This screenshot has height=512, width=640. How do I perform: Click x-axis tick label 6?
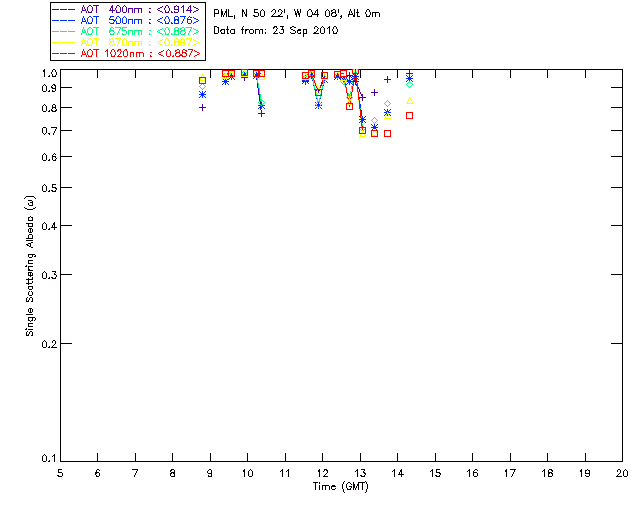[x=98, y=473]
